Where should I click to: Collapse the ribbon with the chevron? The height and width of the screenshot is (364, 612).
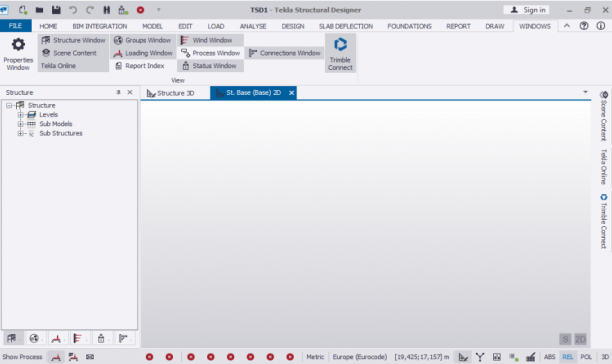[x=567, y=26]
